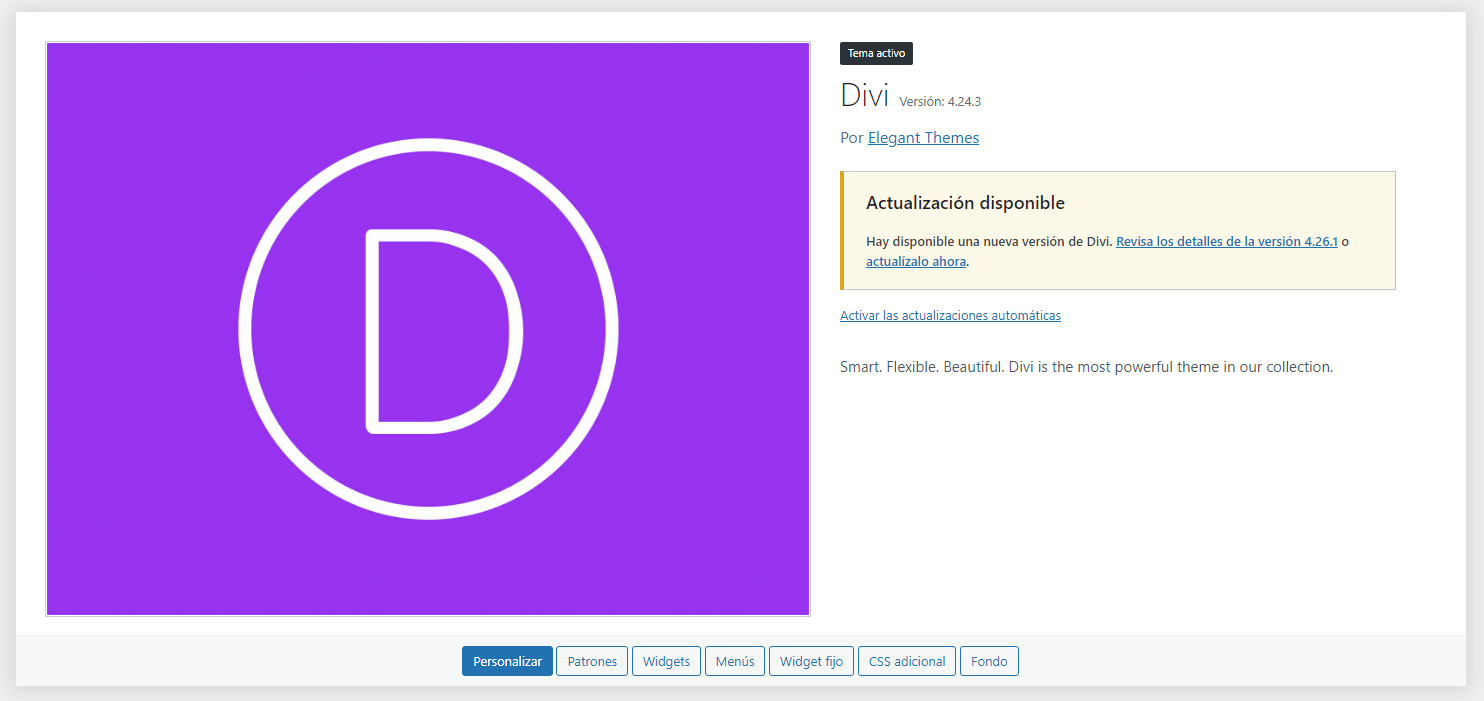
Task: Click the Tema activo badge
Action: tap(877, 53)
